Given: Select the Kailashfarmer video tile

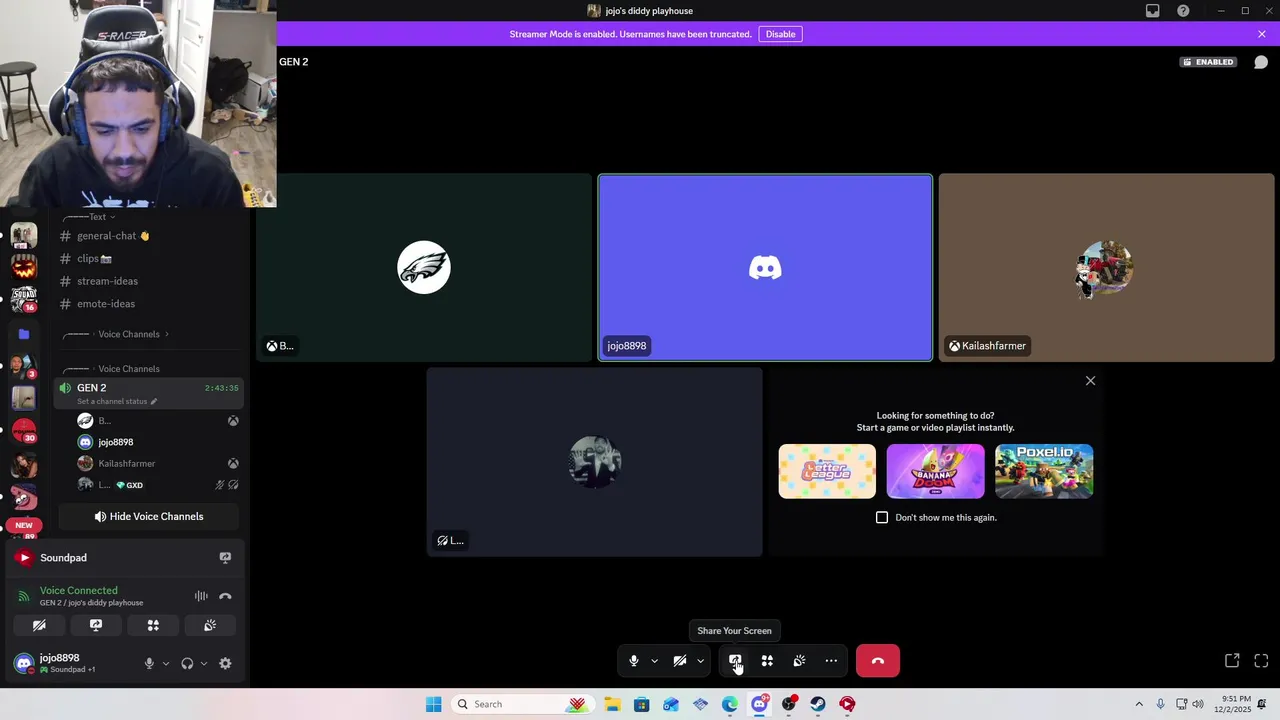Looking at the screenshot, I should [x=1106, y=268].
